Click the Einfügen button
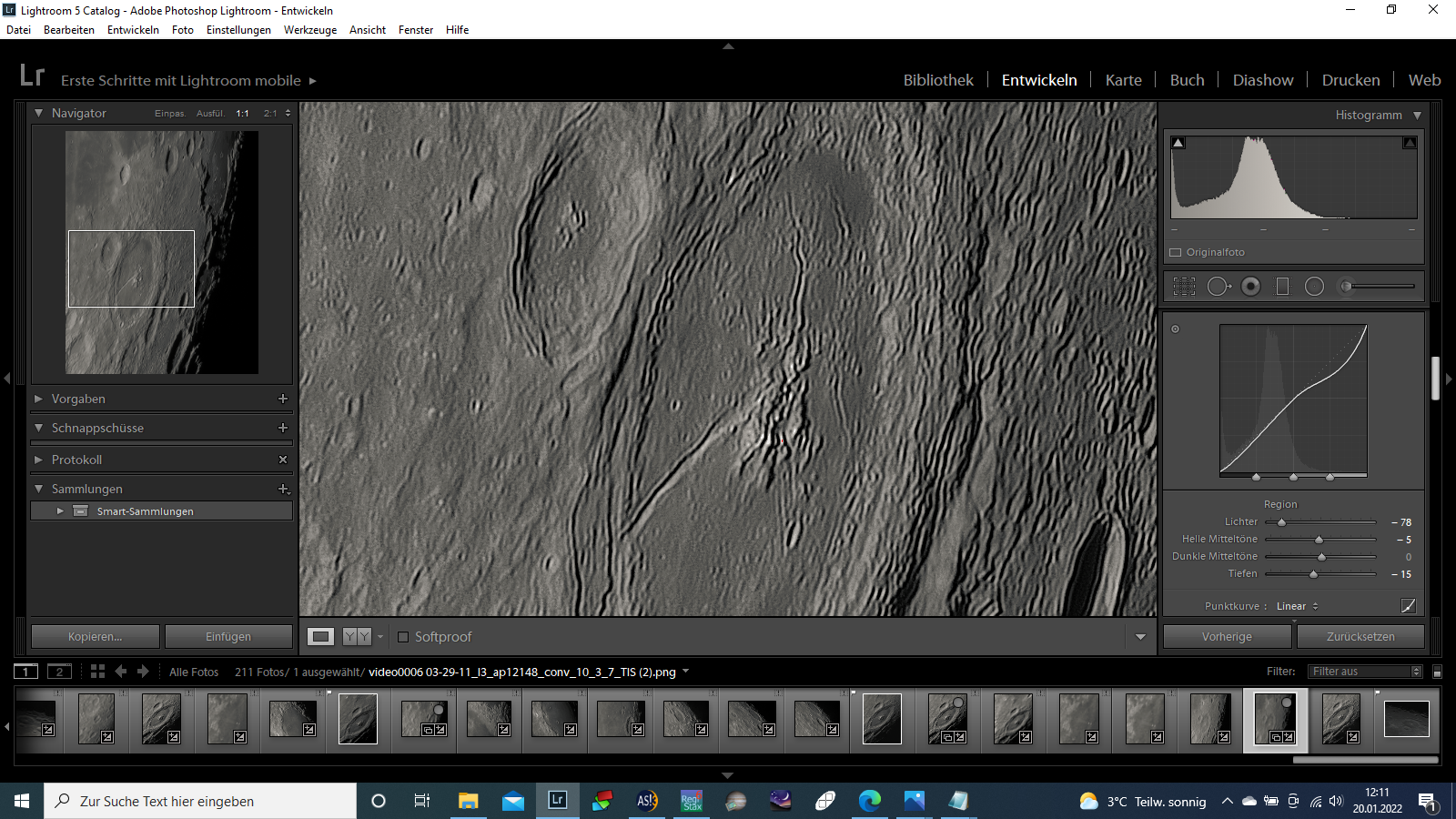 tap(228, 637)
